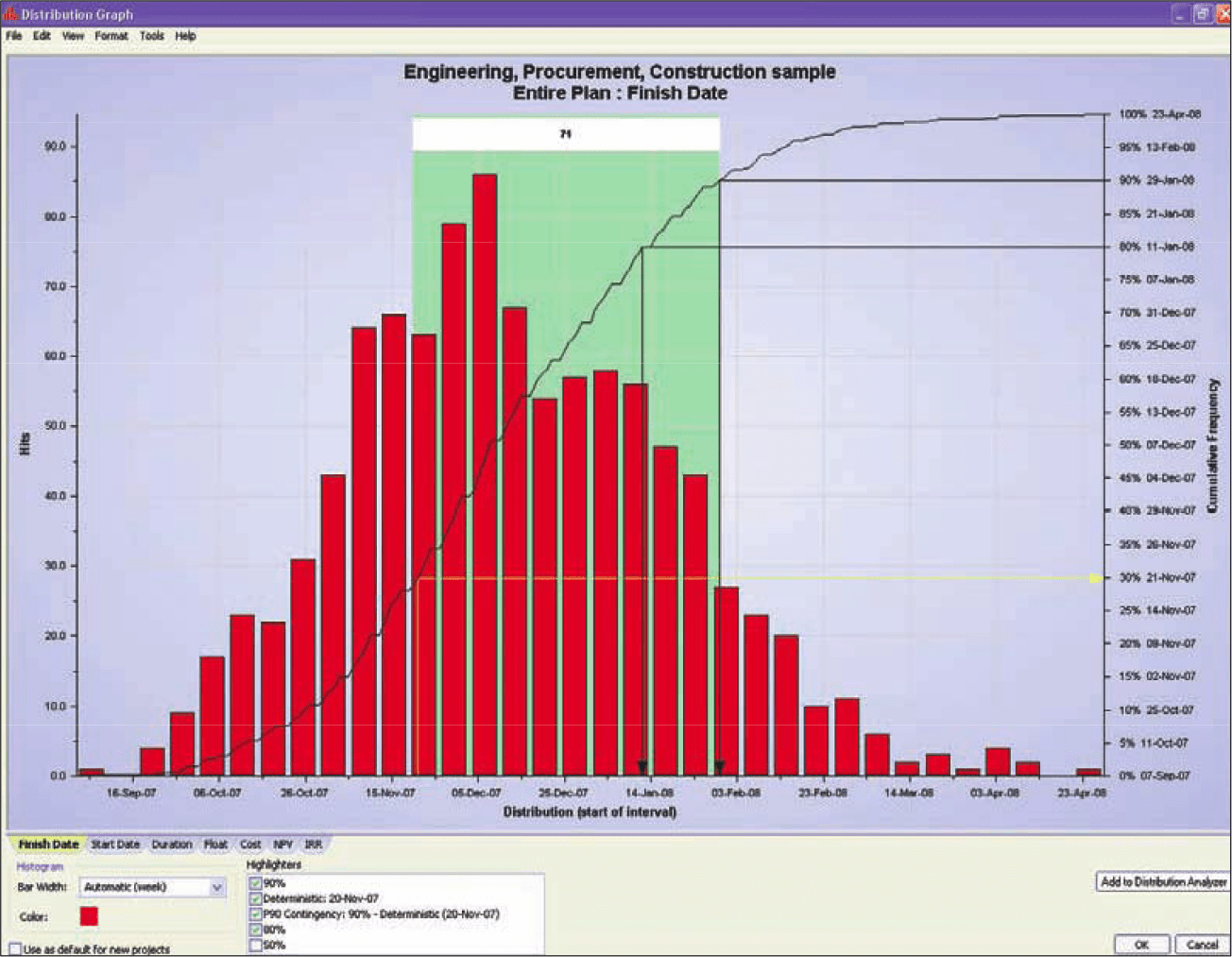This screenshot has height=957, width=1232.
Task: Open the File menu
Action: pyautogui.click(x=13, y=35)
